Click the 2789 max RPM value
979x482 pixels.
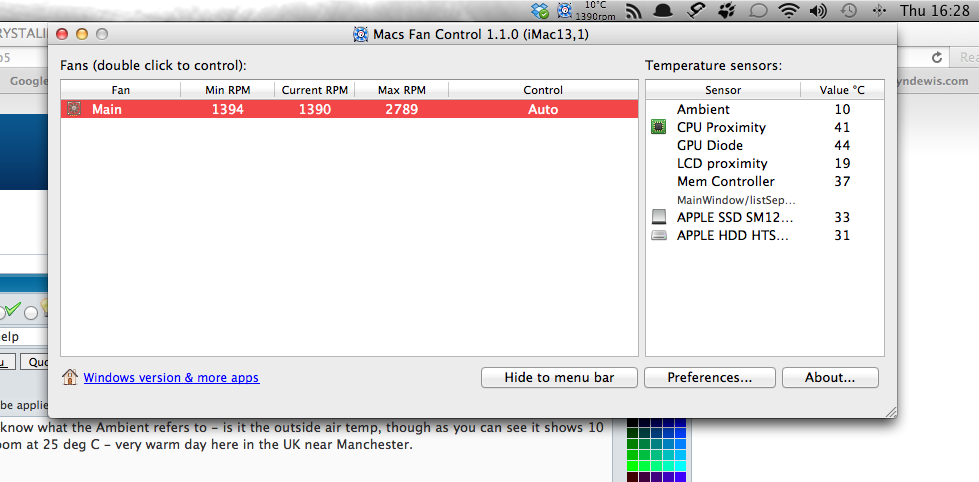(401, 109)
